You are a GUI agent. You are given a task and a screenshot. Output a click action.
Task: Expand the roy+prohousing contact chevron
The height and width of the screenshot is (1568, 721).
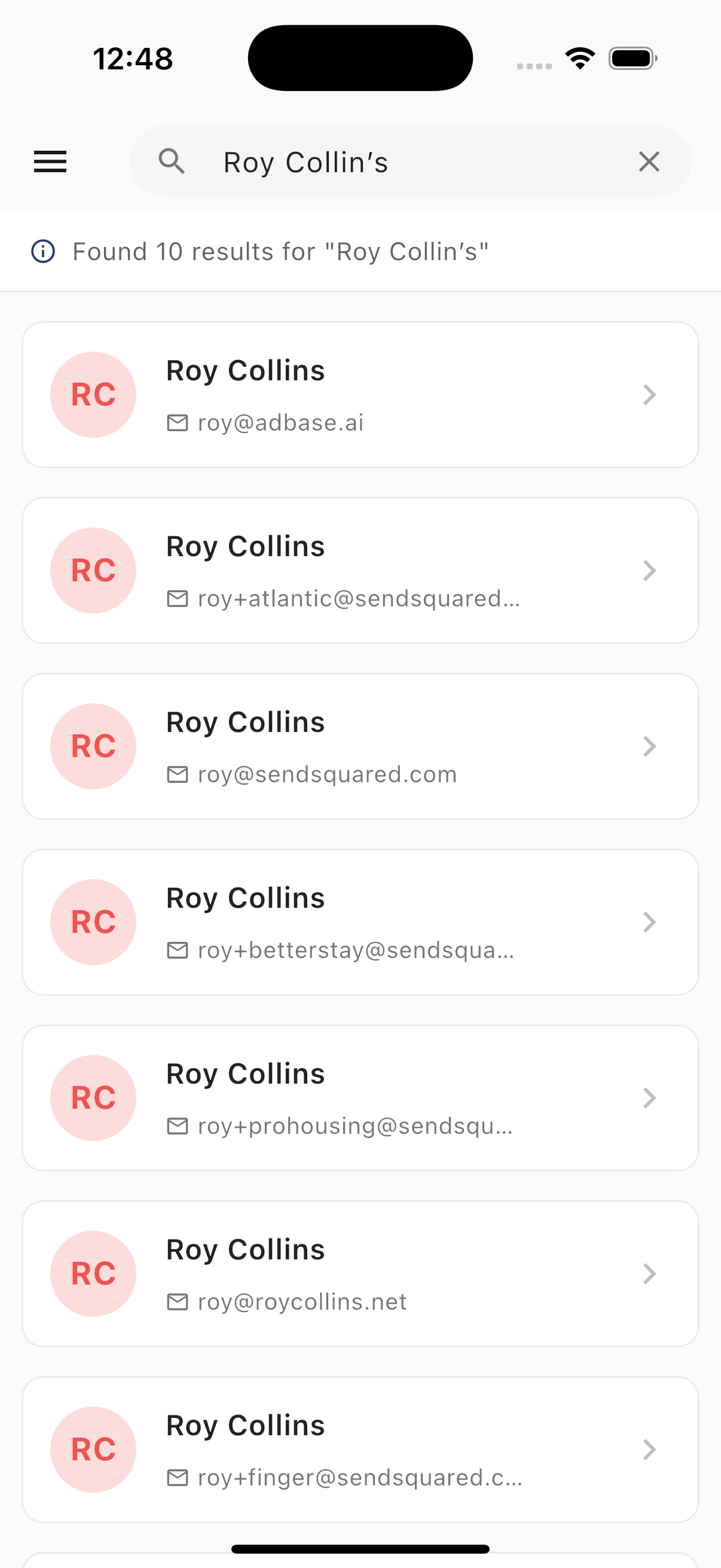(x=649, y=1098)
